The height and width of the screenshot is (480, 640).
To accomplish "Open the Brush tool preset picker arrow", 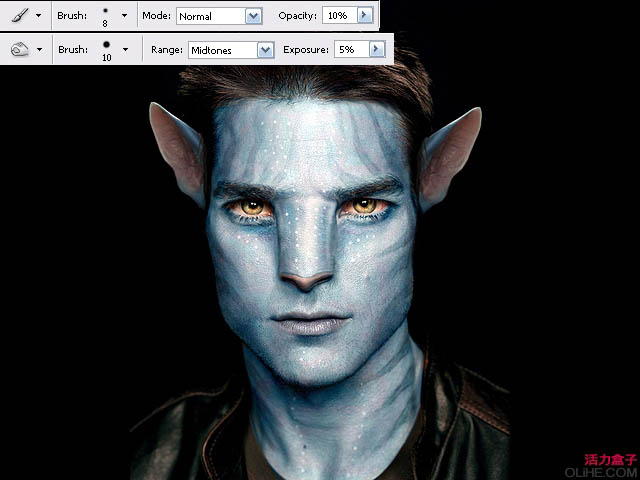I will coord(39,16).
